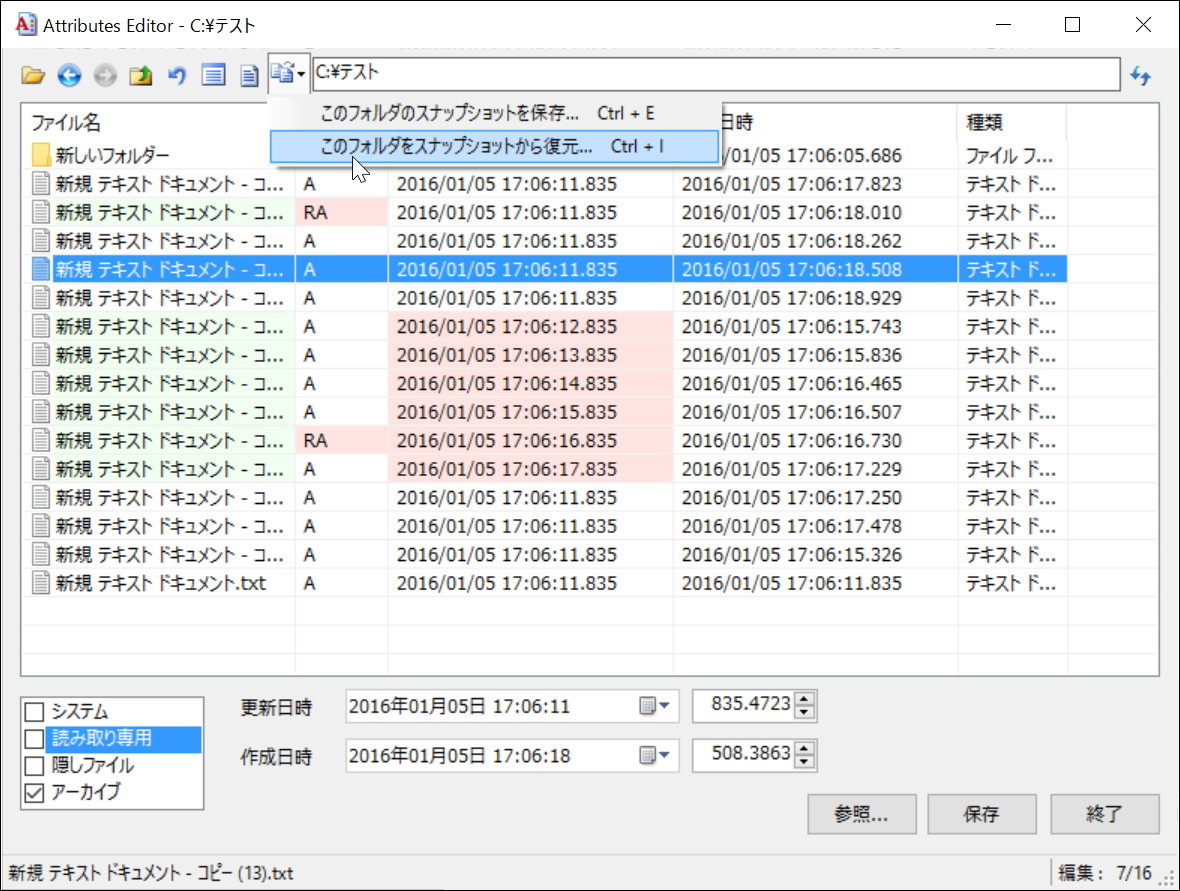Click file icon of row created 17:06:18.929
Viewport: 1180px width, 891px height.
click(41, 298)
